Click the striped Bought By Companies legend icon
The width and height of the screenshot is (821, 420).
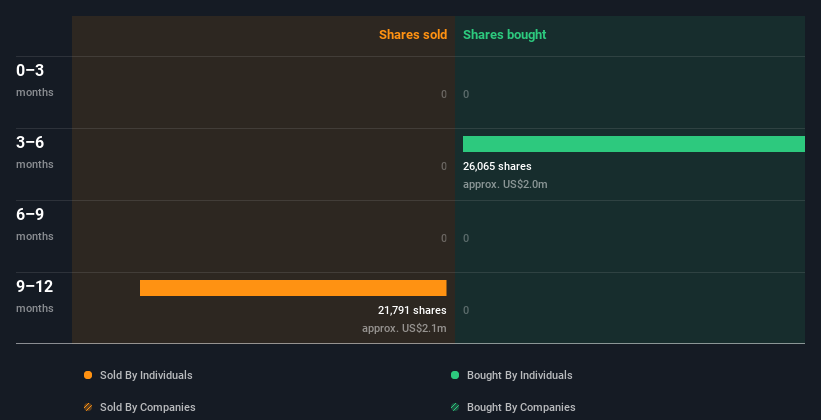point(455,407)
